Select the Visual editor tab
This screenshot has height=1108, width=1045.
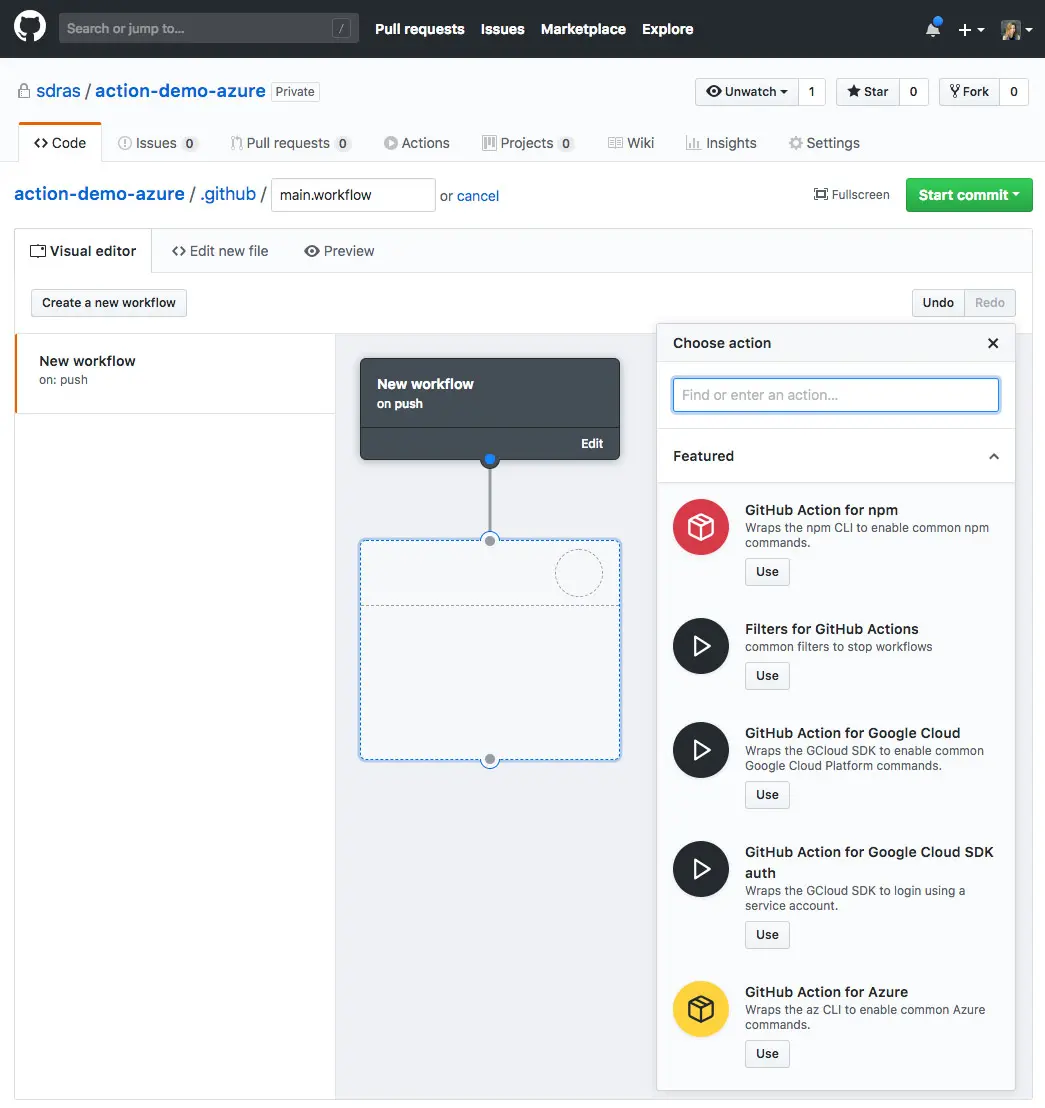click(83, 251)
